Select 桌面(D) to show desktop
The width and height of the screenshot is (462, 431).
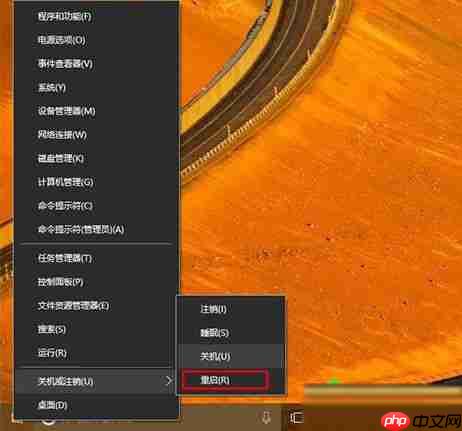click(x=97, y=405)
